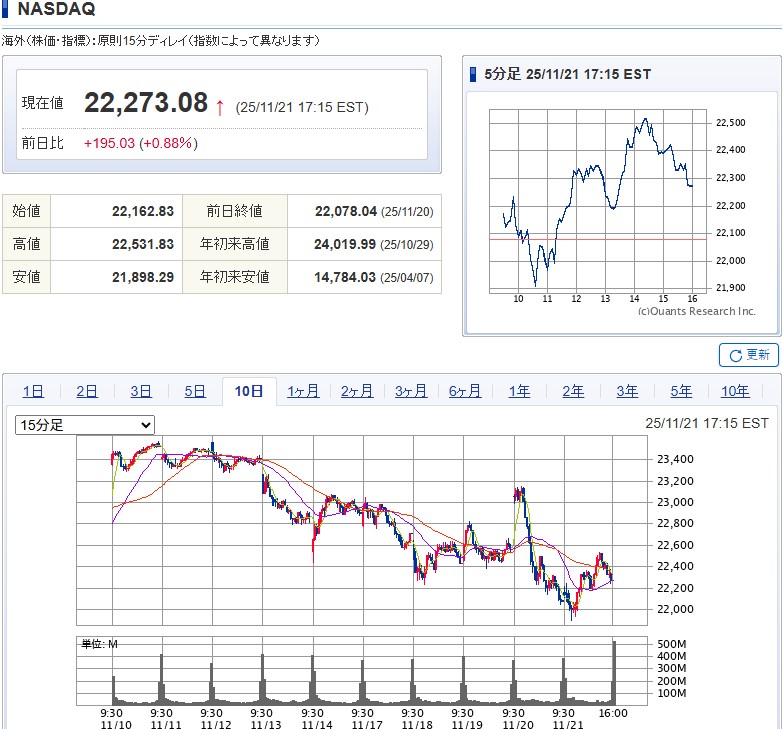This screenshot has height=729, width=783.
Task: Click the red up arrow beside current price
Action: [220, 106]
